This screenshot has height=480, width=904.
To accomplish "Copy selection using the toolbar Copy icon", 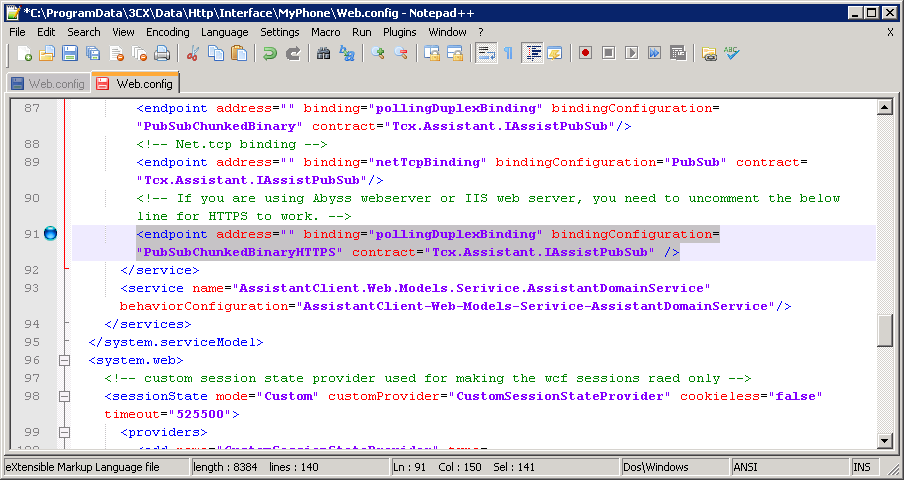I will pyautogui.click(x=216, y=54).
